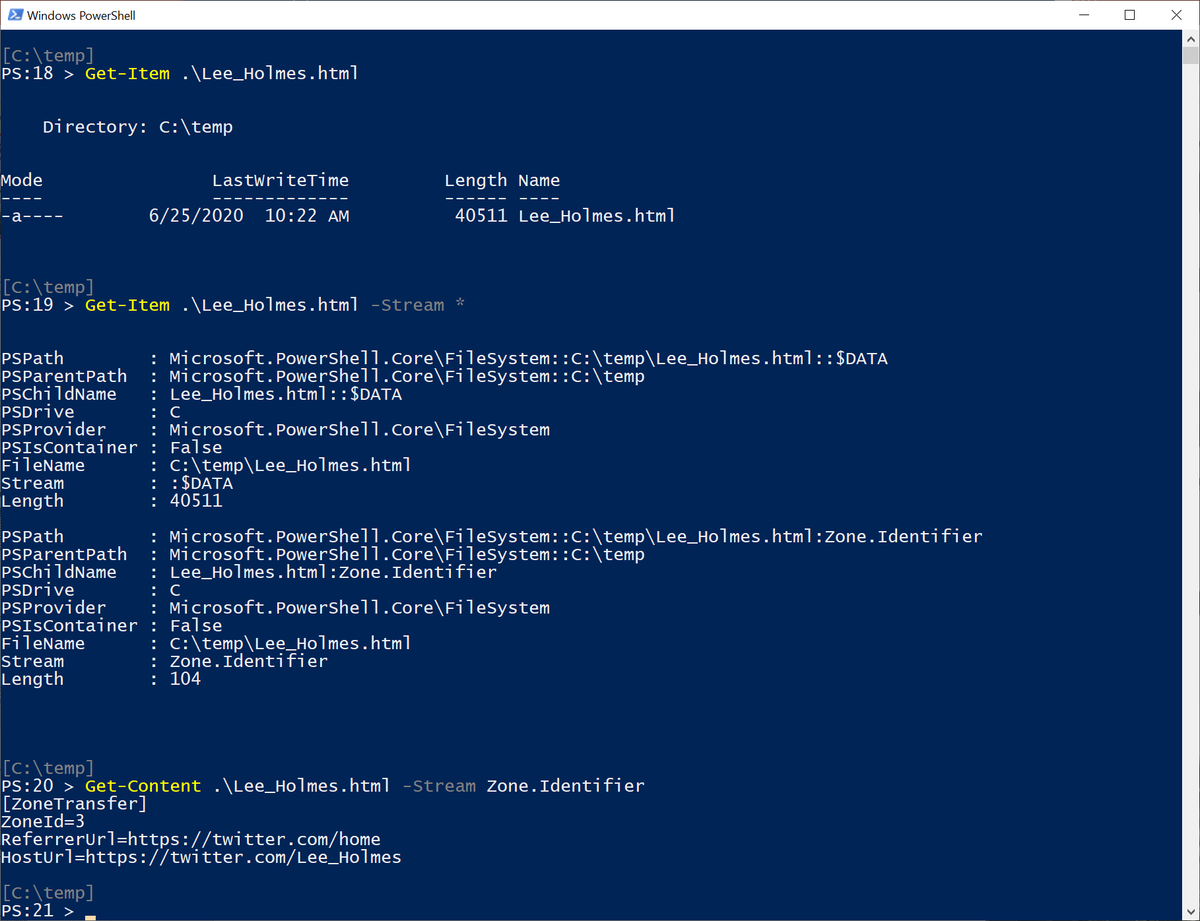Close the Windows PowerShell window

tap(1176, 15)
